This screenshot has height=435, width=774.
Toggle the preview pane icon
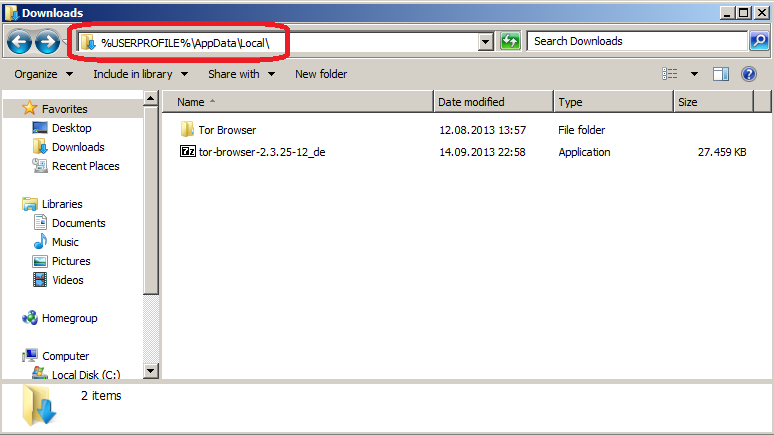point(721,74)
